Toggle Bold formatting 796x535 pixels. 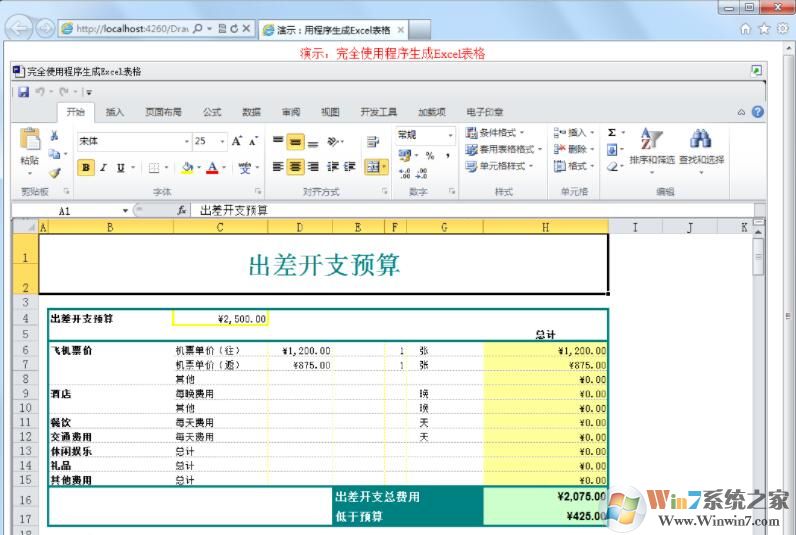point(86,168)
